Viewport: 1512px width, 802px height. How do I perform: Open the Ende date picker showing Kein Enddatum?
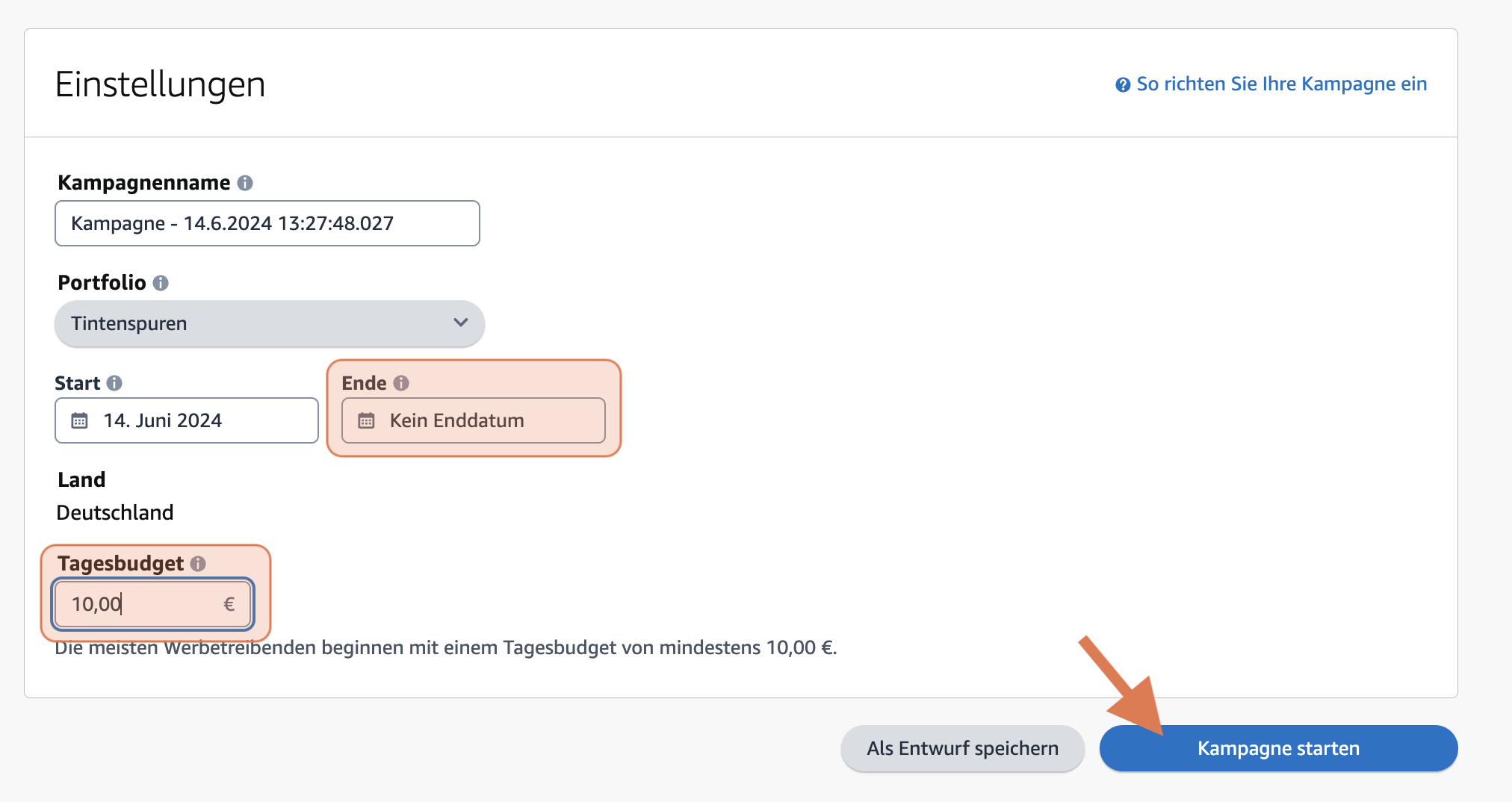point(472,420)
